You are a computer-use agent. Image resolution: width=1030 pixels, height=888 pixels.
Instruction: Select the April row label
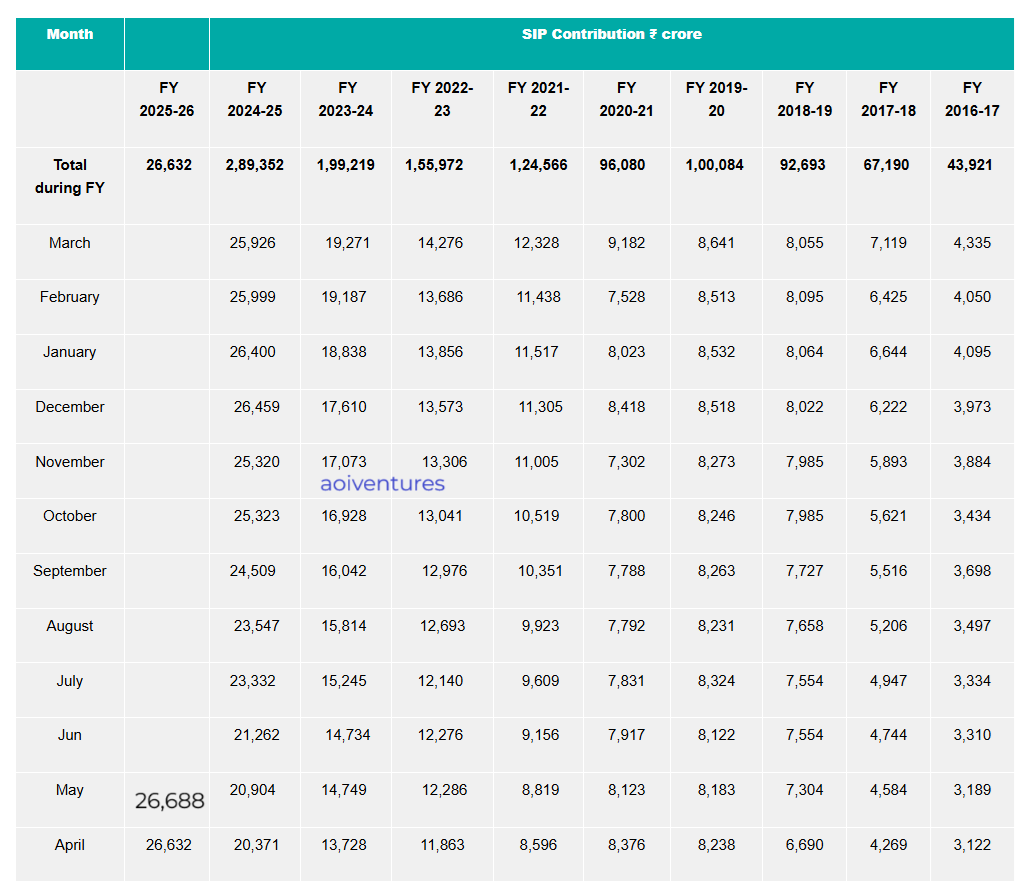point(70,845)
